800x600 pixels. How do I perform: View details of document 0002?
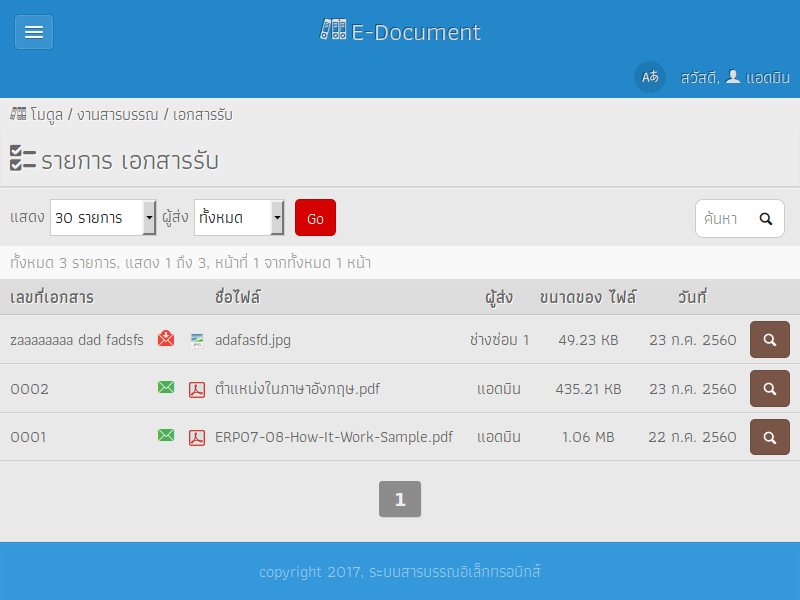pyautogui.click(x=769, y=388)
